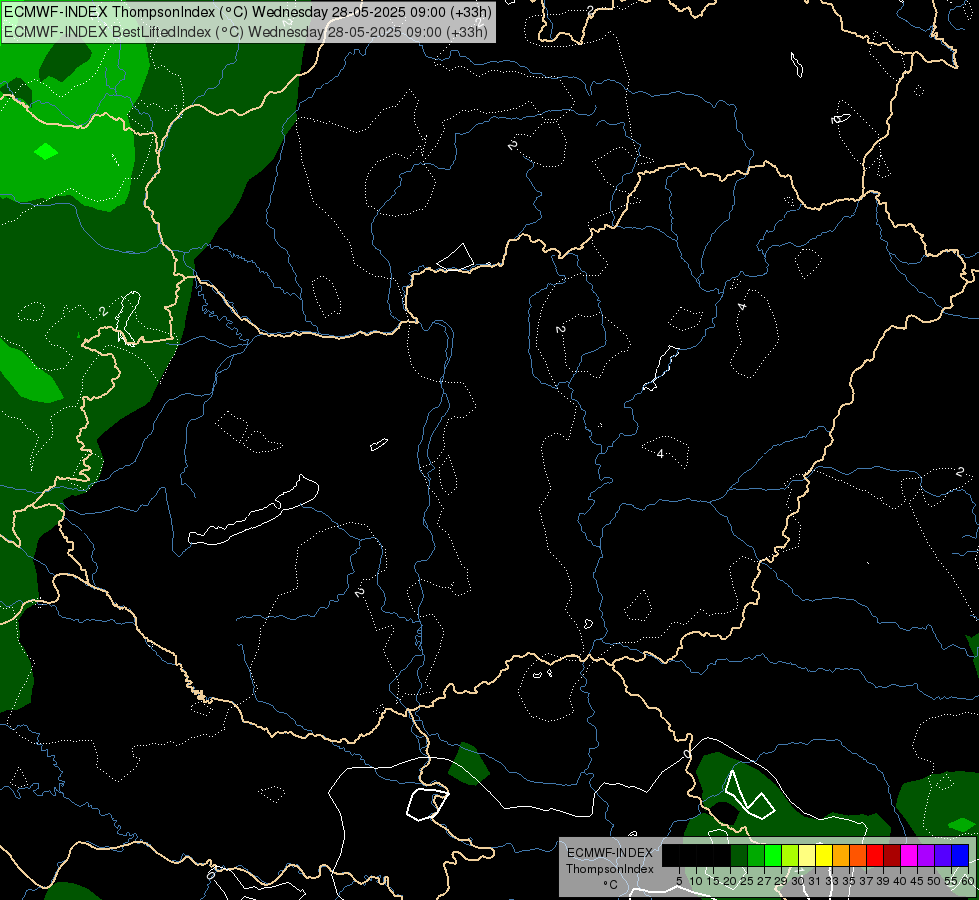
Task: Select the pale yellow 30–31 legend swatch
Action: click(807, 855)
